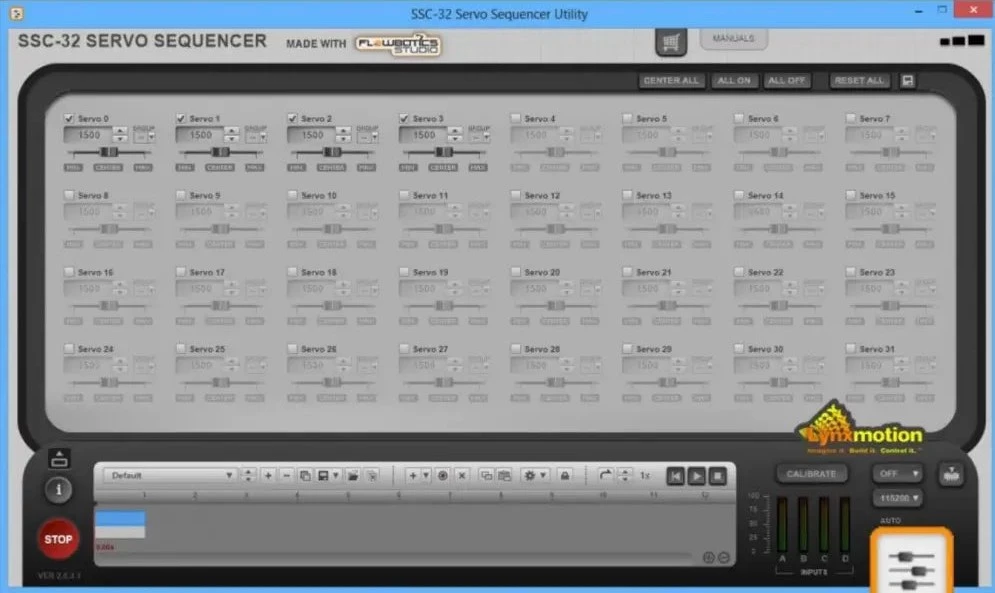The image size is (995, 593).
Task: Increase the Servo 1 value with the up stepper
Action: click(x=232, y=131)
